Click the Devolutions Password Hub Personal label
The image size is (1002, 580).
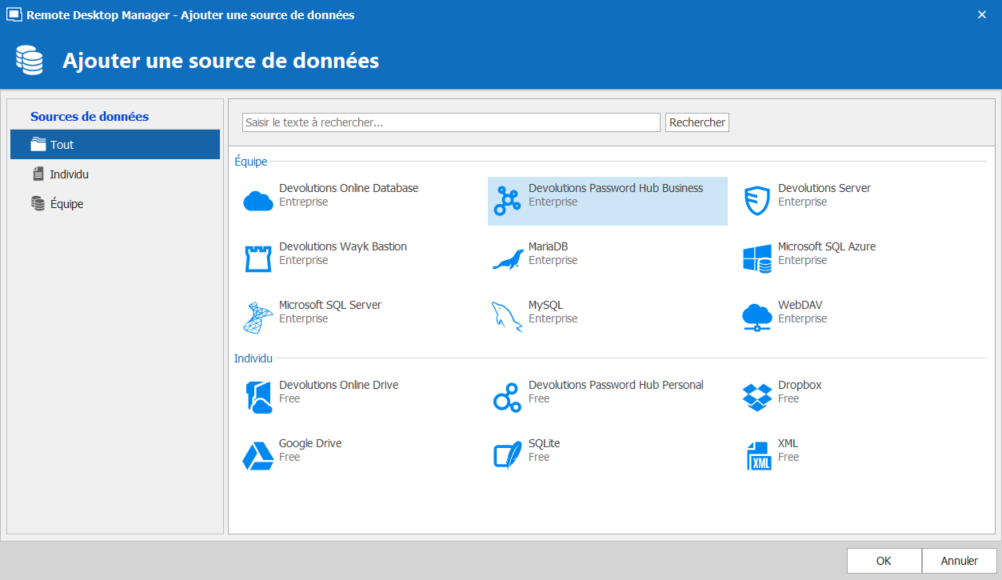tap(616, 385)
